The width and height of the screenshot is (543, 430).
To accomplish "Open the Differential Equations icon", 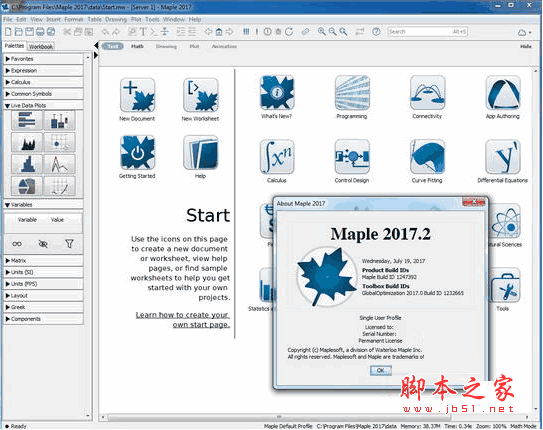I will pyautogui.click(x=503, y=156).
